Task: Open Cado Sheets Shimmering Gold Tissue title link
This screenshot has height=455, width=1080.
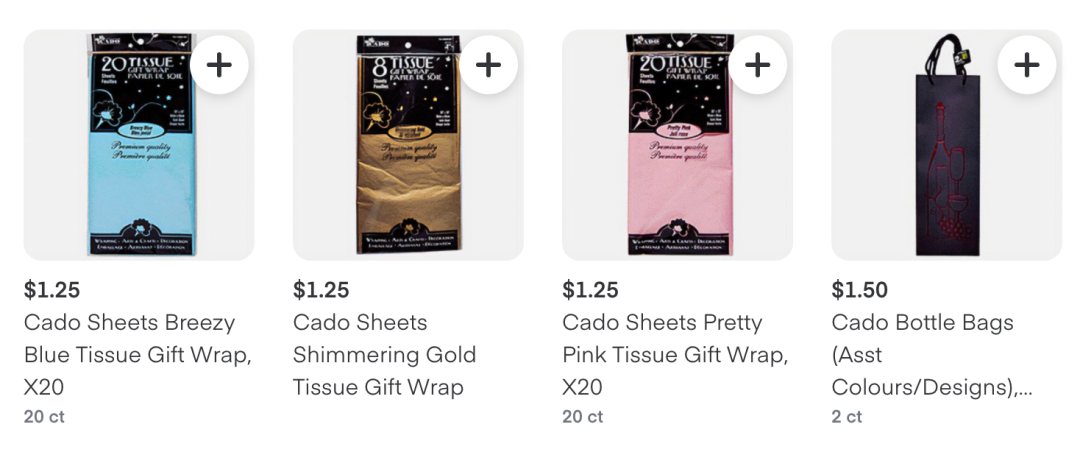Action: pos(384,355)
